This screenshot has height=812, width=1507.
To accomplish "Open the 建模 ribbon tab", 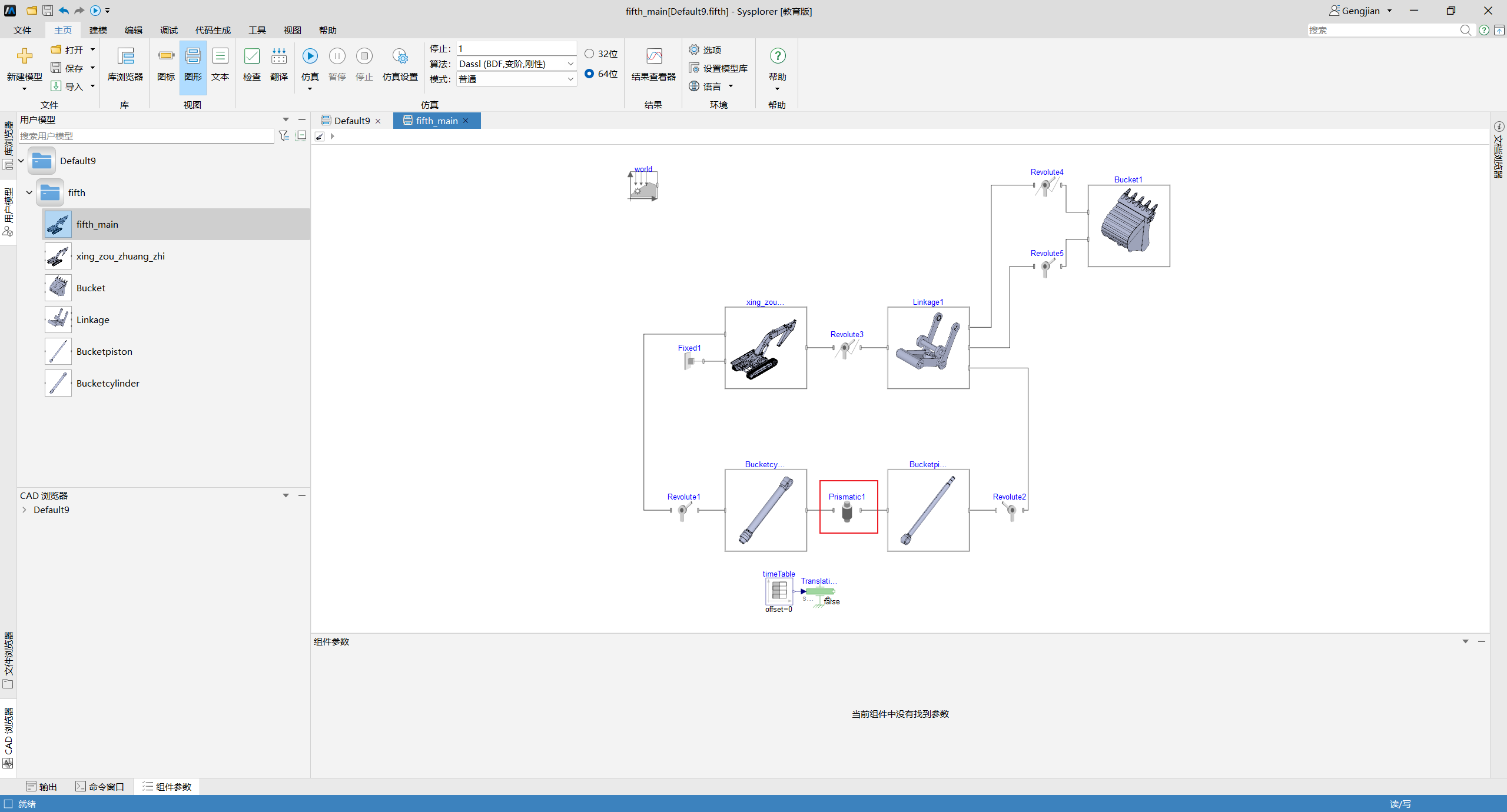I will 98,30.
